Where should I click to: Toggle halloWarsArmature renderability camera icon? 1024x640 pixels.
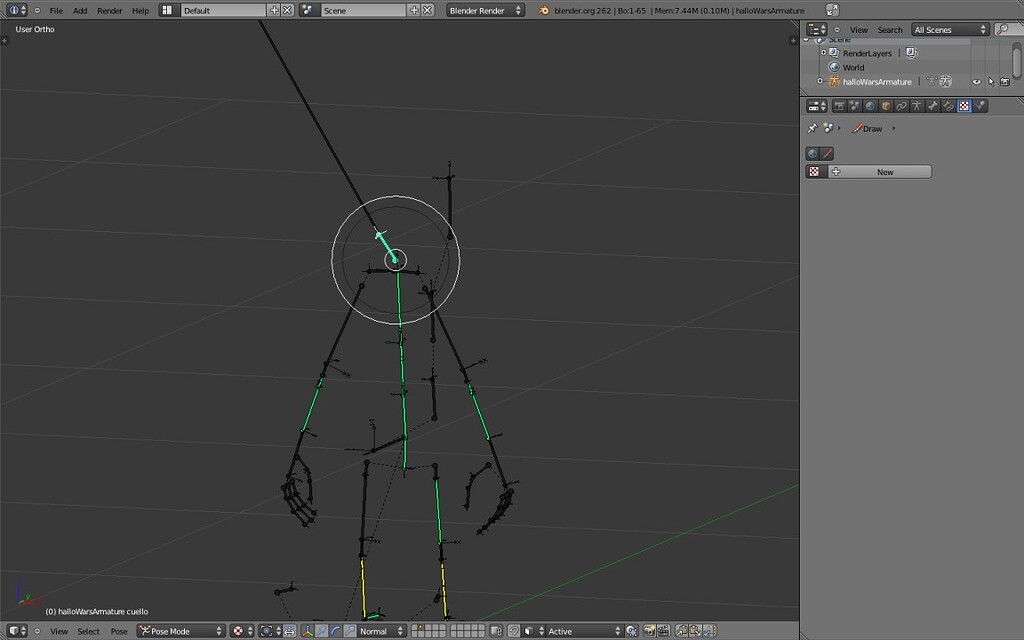(1005, 82)
